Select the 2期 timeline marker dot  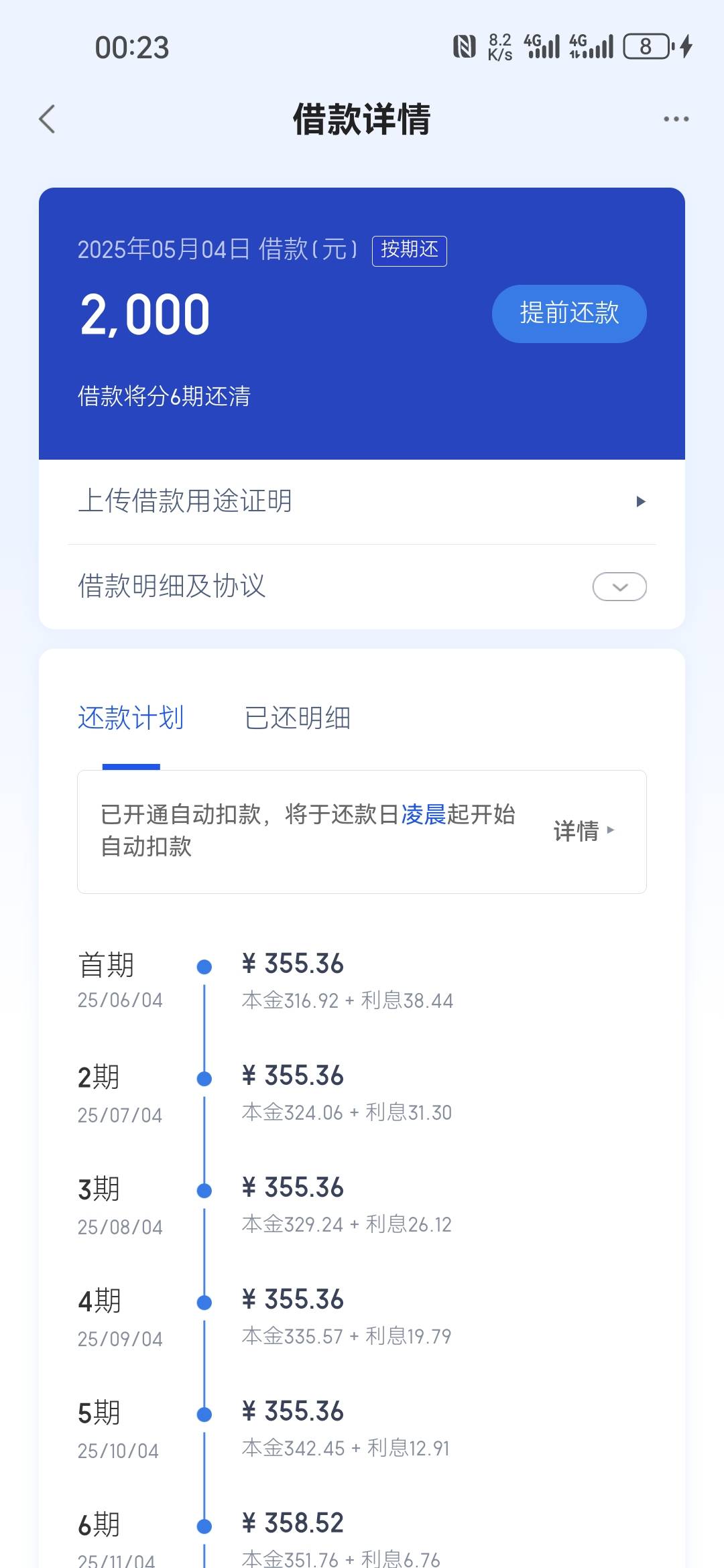(x=204, y=1078)
